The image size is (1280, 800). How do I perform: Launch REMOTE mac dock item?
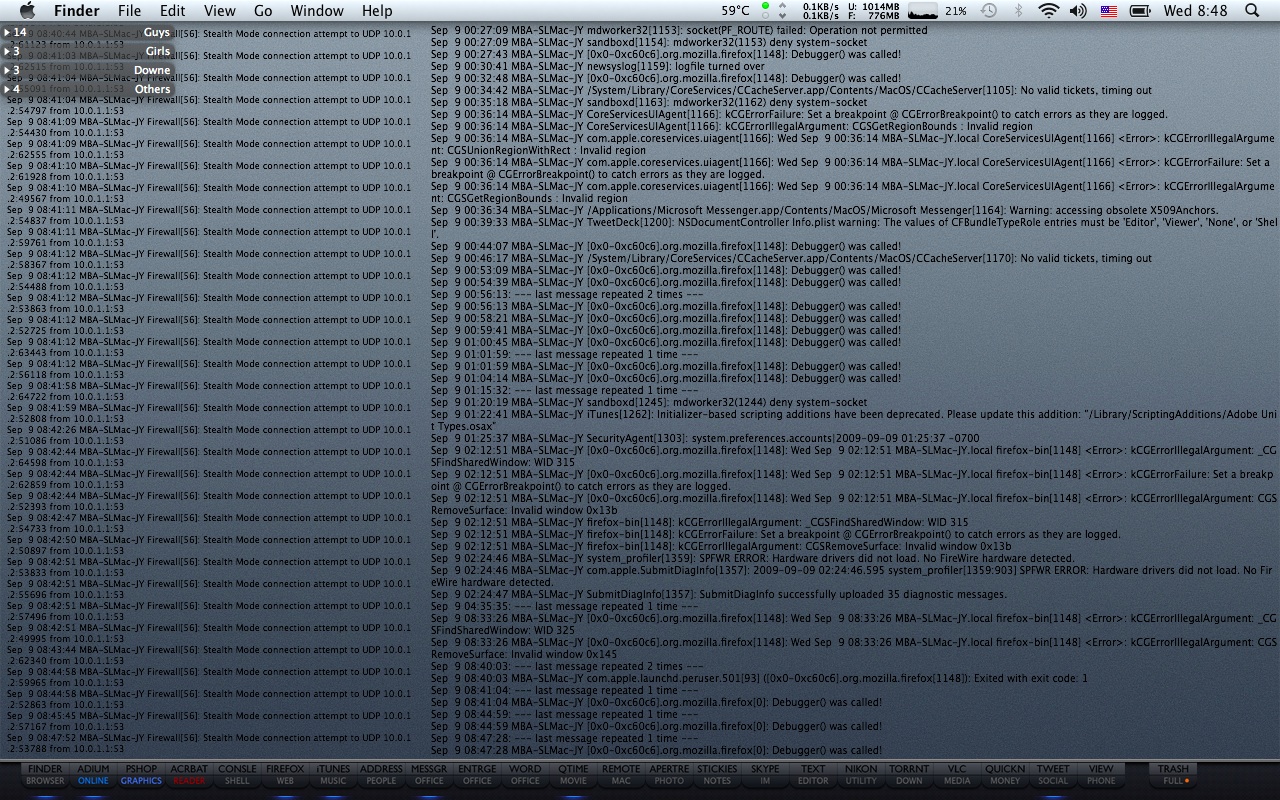[x=621, y=775]
